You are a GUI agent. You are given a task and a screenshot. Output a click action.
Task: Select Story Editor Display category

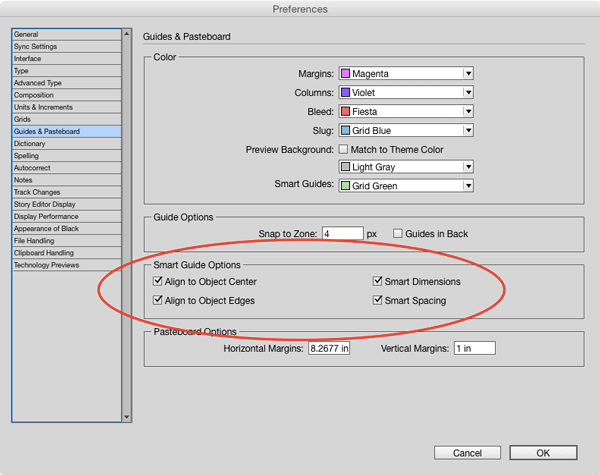coord(67,204)
